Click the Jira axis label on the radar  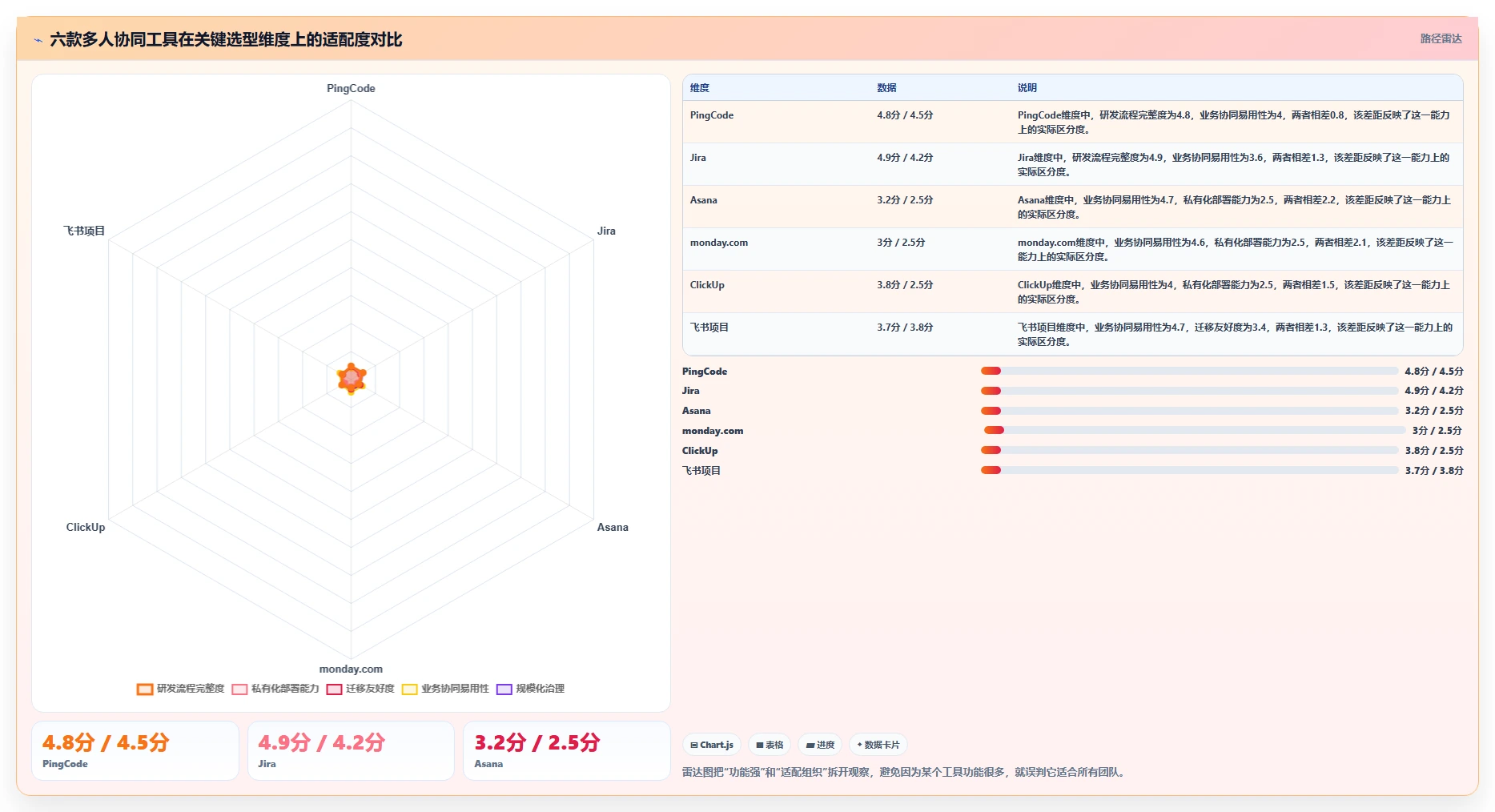[606, 231]
